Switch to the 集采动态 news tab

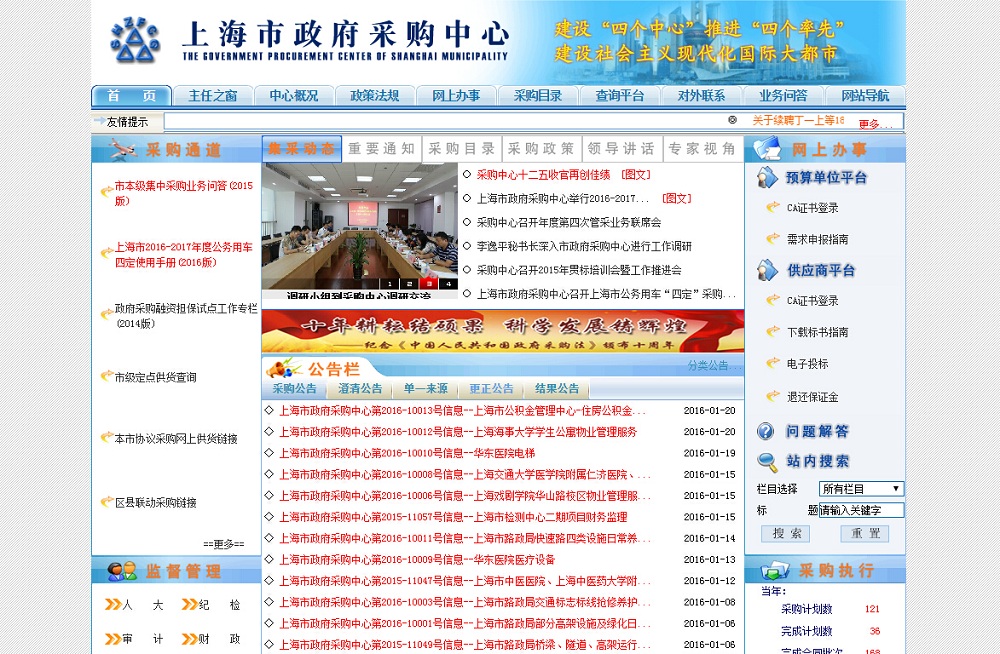[x=302, y=149]
